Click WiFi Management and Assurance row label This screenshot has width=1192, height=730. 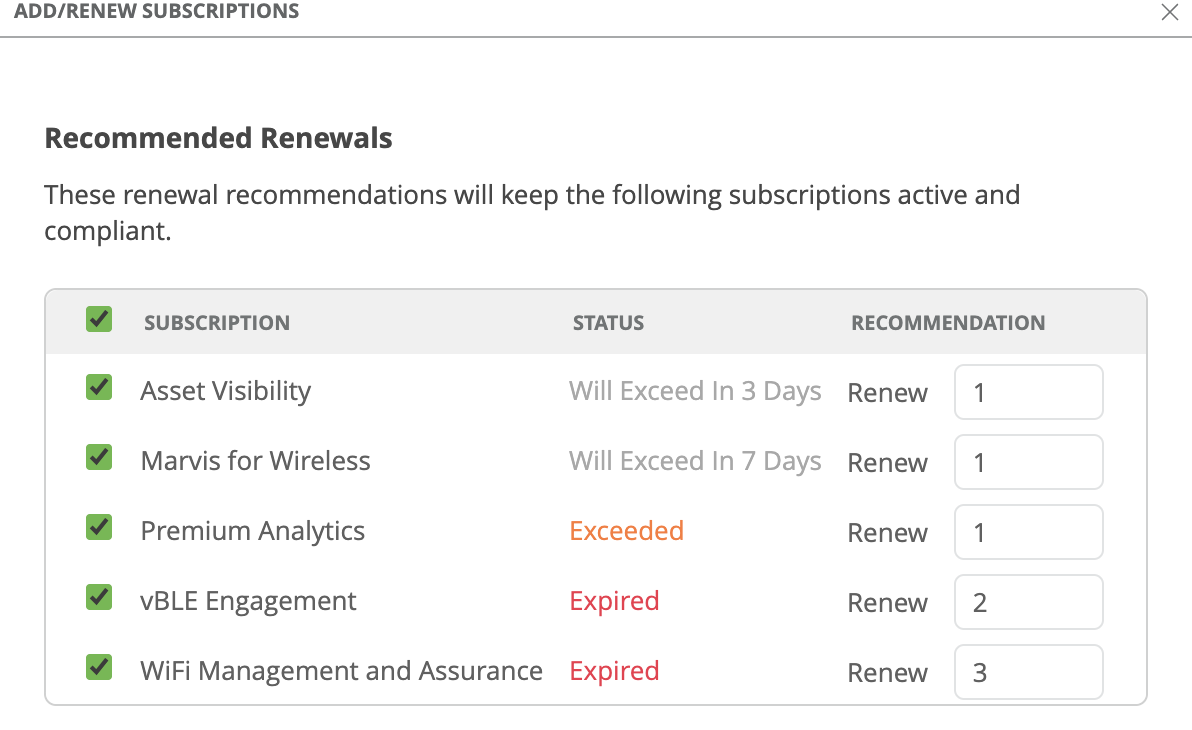pyautogui.click(x=341, y=671)
